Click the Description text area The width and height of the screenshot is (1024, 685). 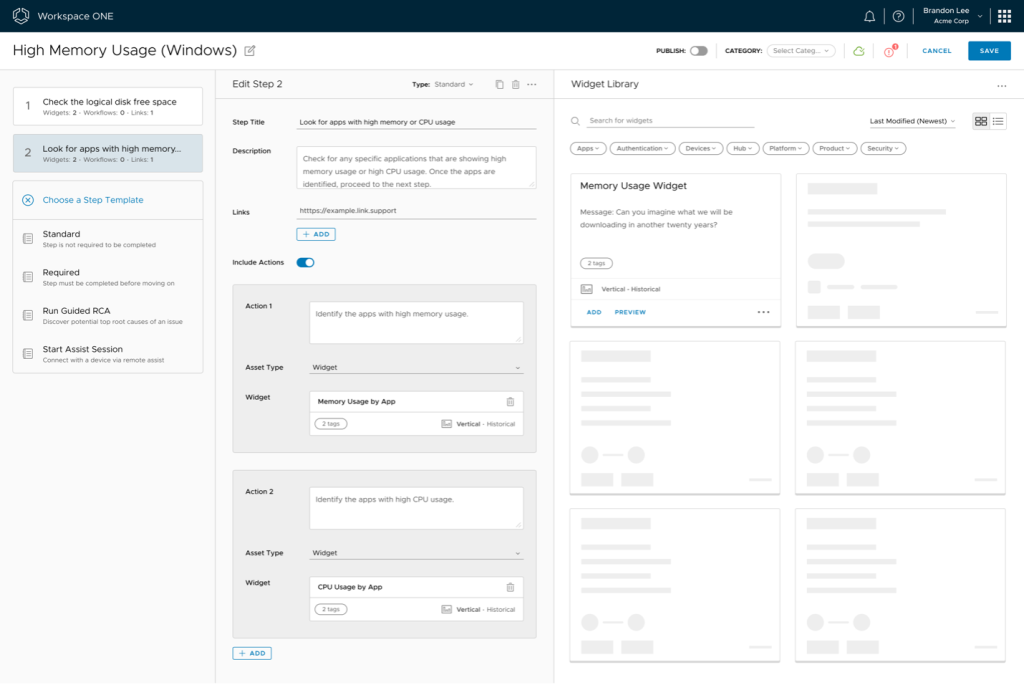click(416, 168)
